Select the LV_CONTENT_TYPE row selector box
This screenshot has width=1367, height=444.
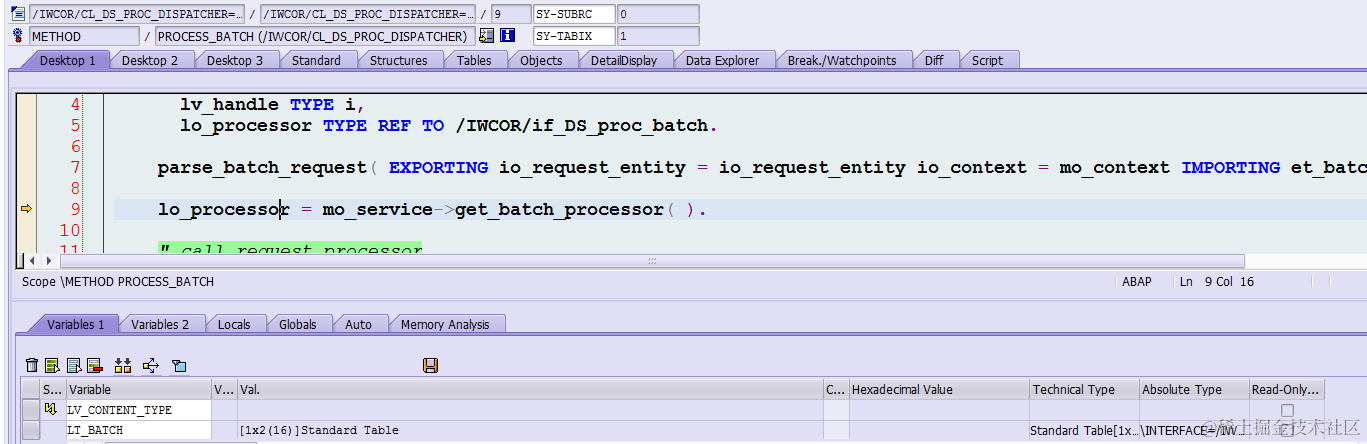pyautogui.click(x=31, y=410)
